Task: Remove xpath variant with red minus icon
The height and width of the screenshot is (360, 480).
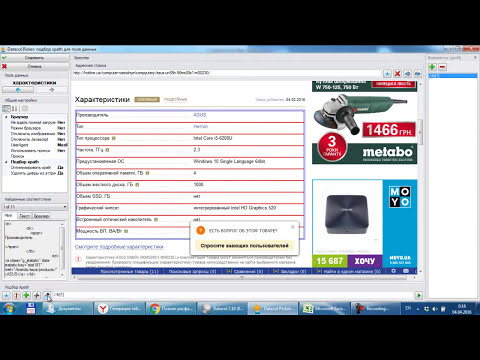Action: click(x=442, y=67)
